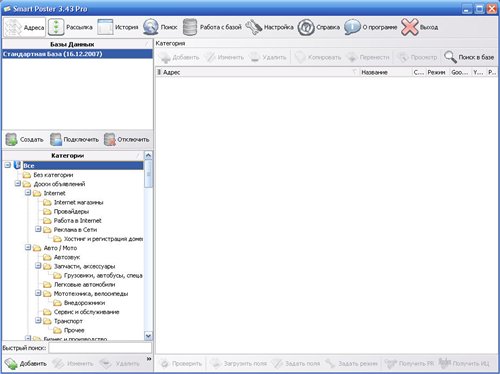500x374 pixels.
Task: Collapse the Транспорт tree node
Action: (38, 321)
